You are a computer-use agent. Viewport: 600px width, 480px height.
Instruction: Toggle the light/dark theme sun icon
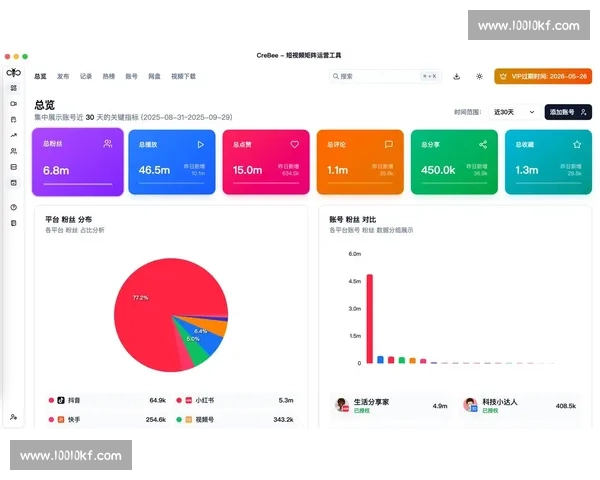pyautogui.click(x=479, y=76)
